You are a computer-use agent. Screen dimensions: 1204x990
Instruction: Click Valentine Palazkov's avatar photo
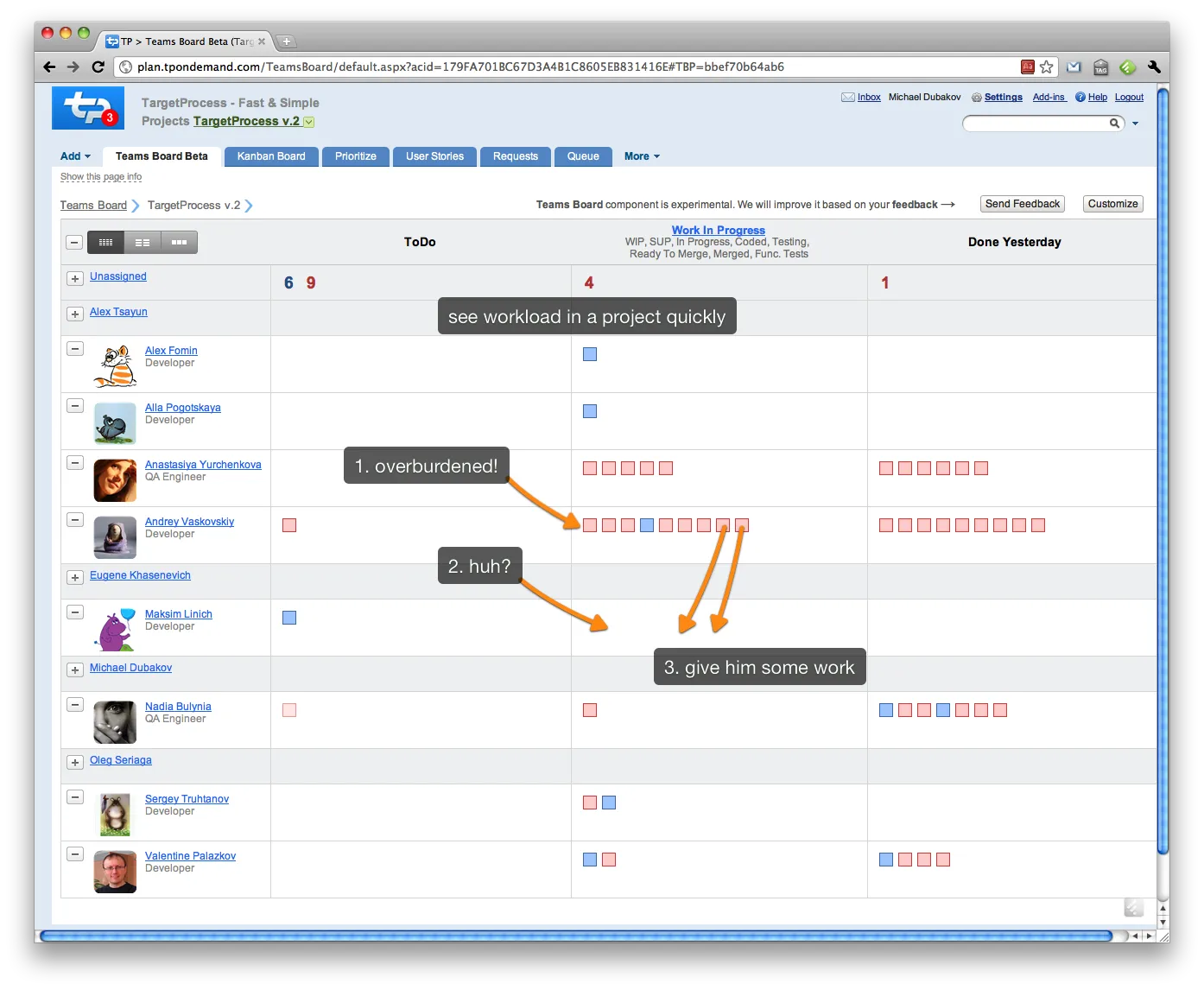coord(115,872)
